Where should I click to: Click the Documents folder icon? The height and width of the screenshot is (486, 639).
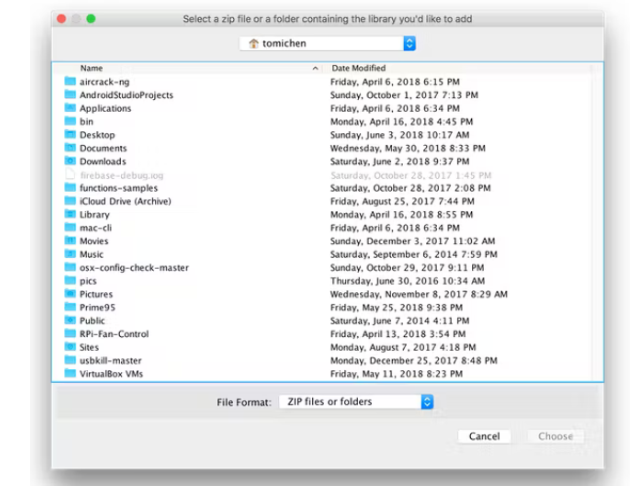pos(70,148)
